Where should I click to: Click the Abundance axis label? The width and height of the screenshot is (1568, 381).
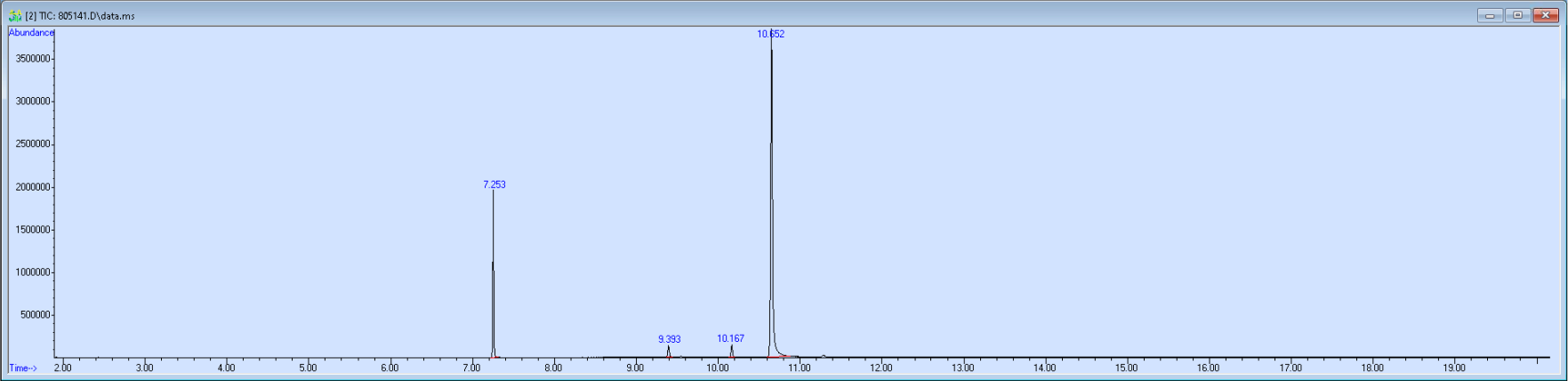click(x=31, y=33)
